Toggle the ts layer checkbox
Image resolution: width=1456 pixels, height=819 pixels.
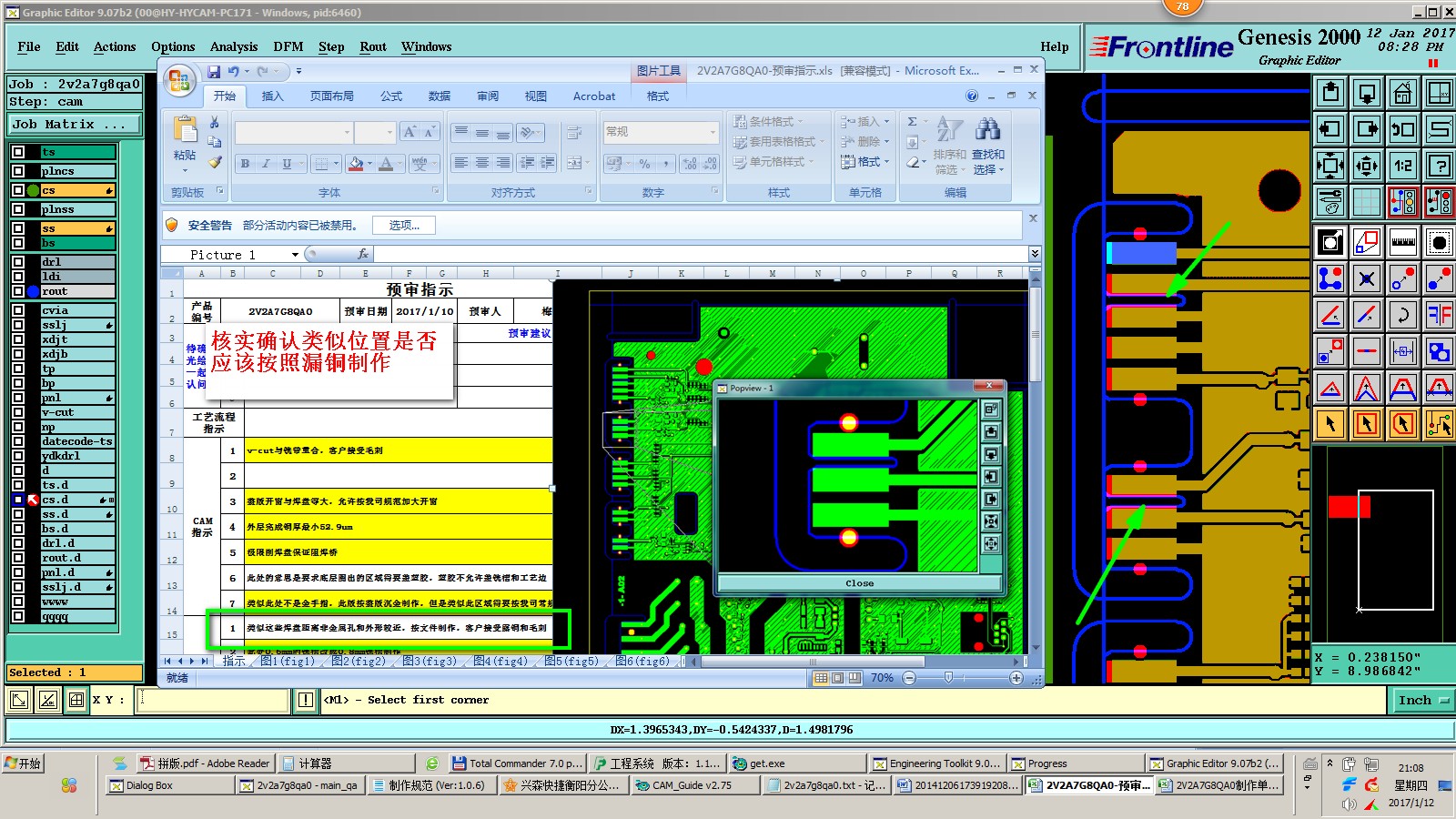18,152
